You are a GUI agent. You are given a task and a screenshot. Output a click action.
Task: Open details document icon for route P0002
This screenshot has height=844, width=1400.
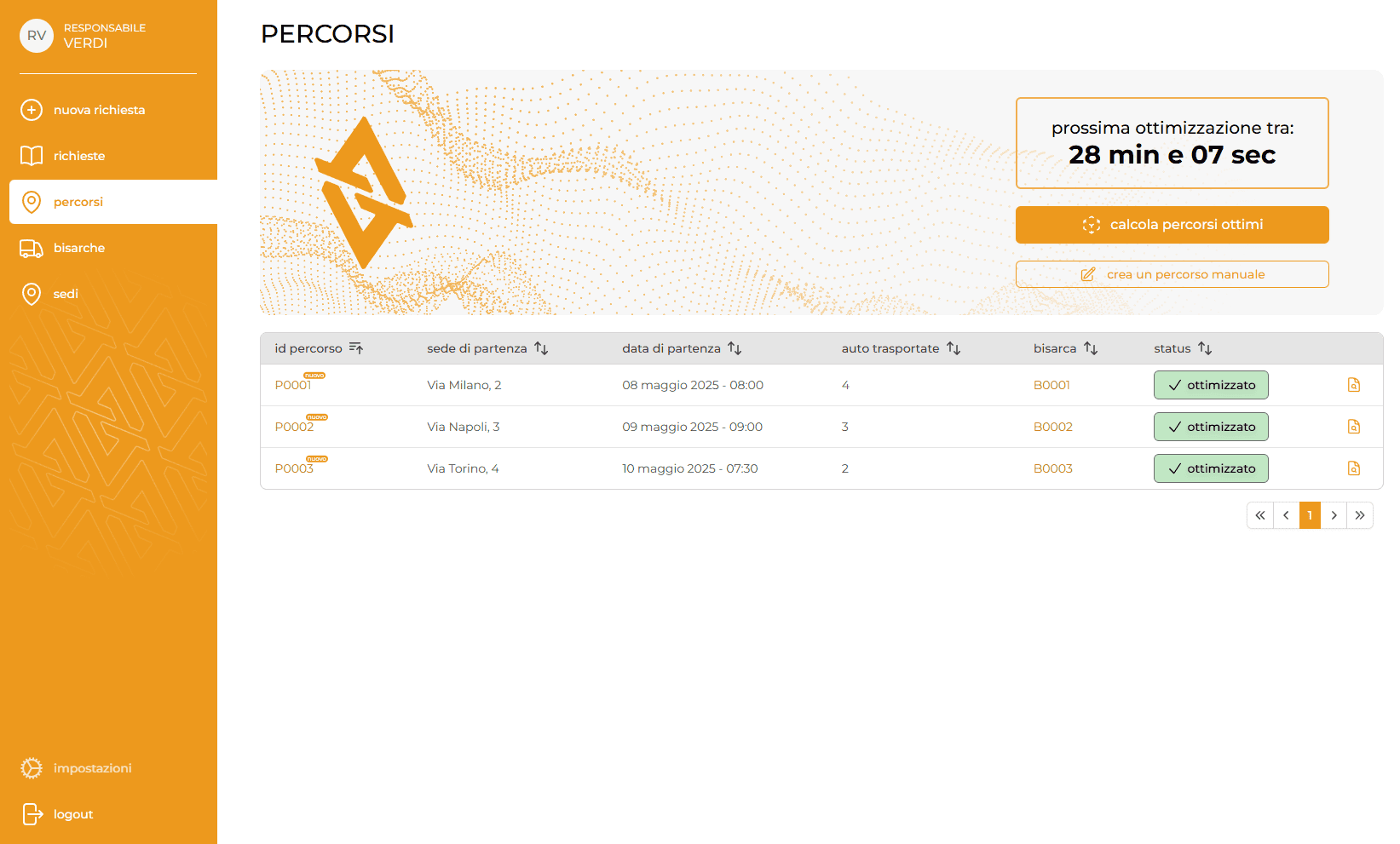(x=1353, y=427)
